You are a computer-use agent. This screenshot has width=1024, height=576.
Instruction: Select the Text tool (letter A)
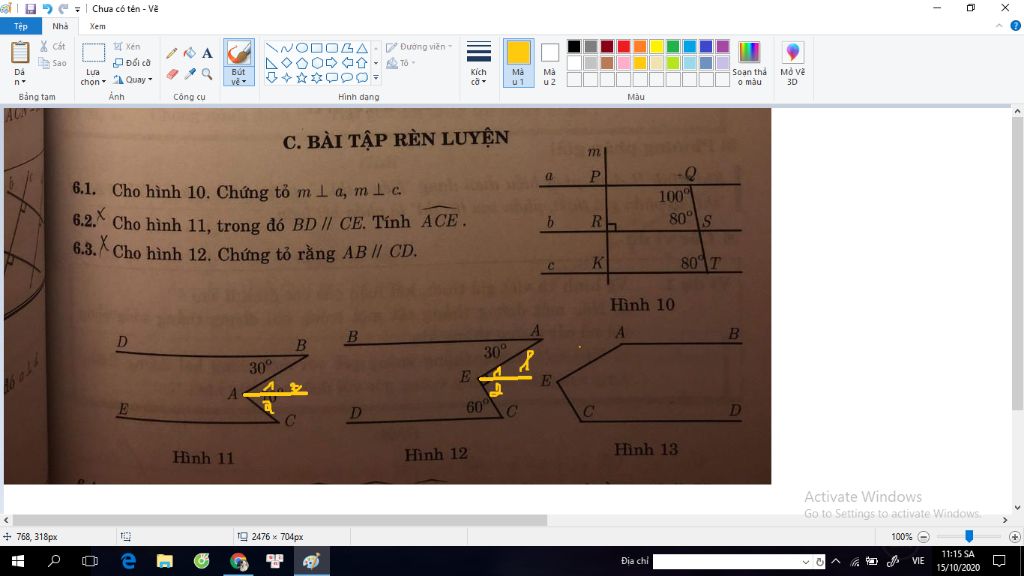(x=207, y=54)
